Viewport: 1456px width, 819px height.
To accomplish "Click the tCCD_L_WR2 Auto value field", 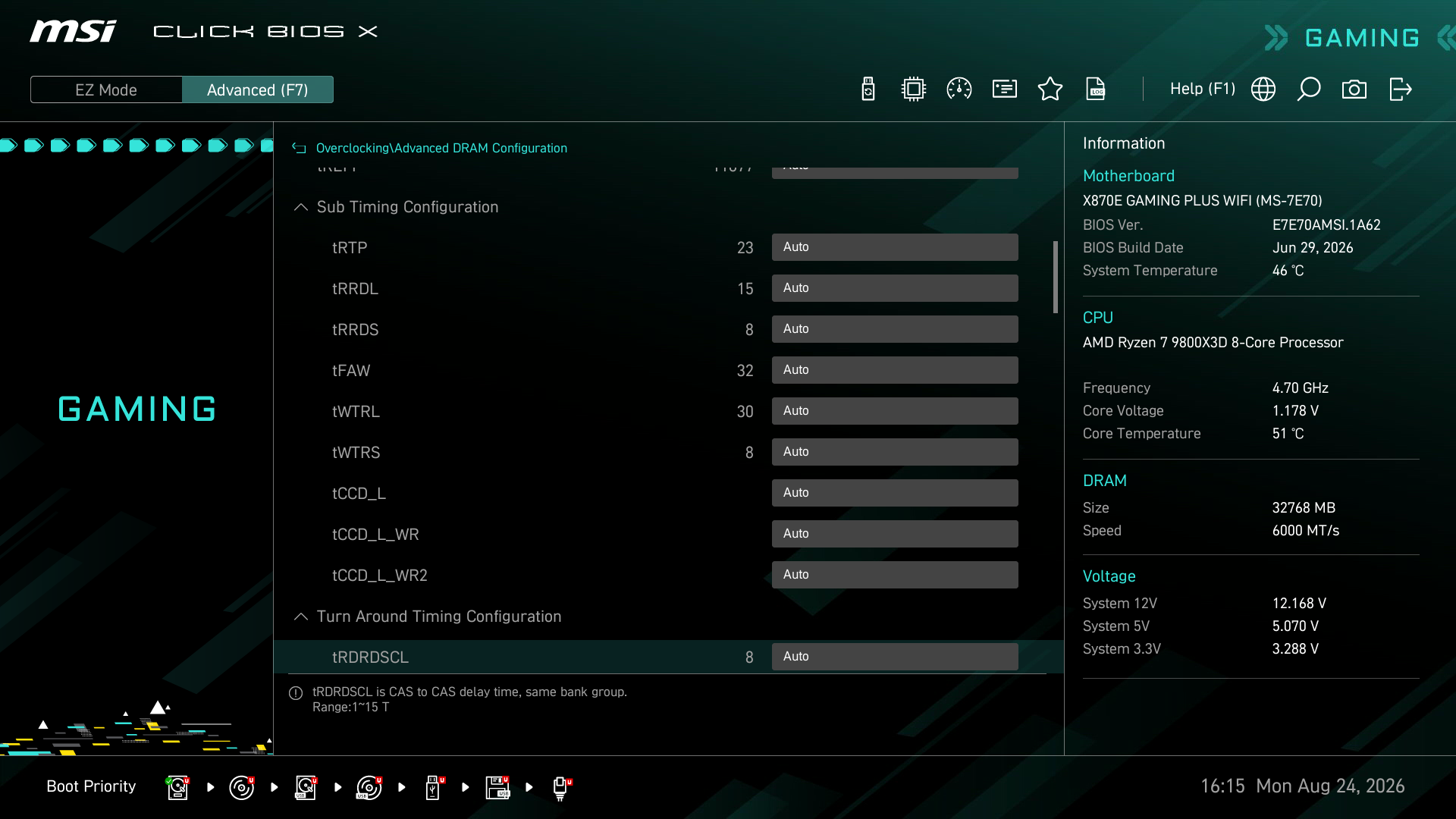I will [895, 575].
